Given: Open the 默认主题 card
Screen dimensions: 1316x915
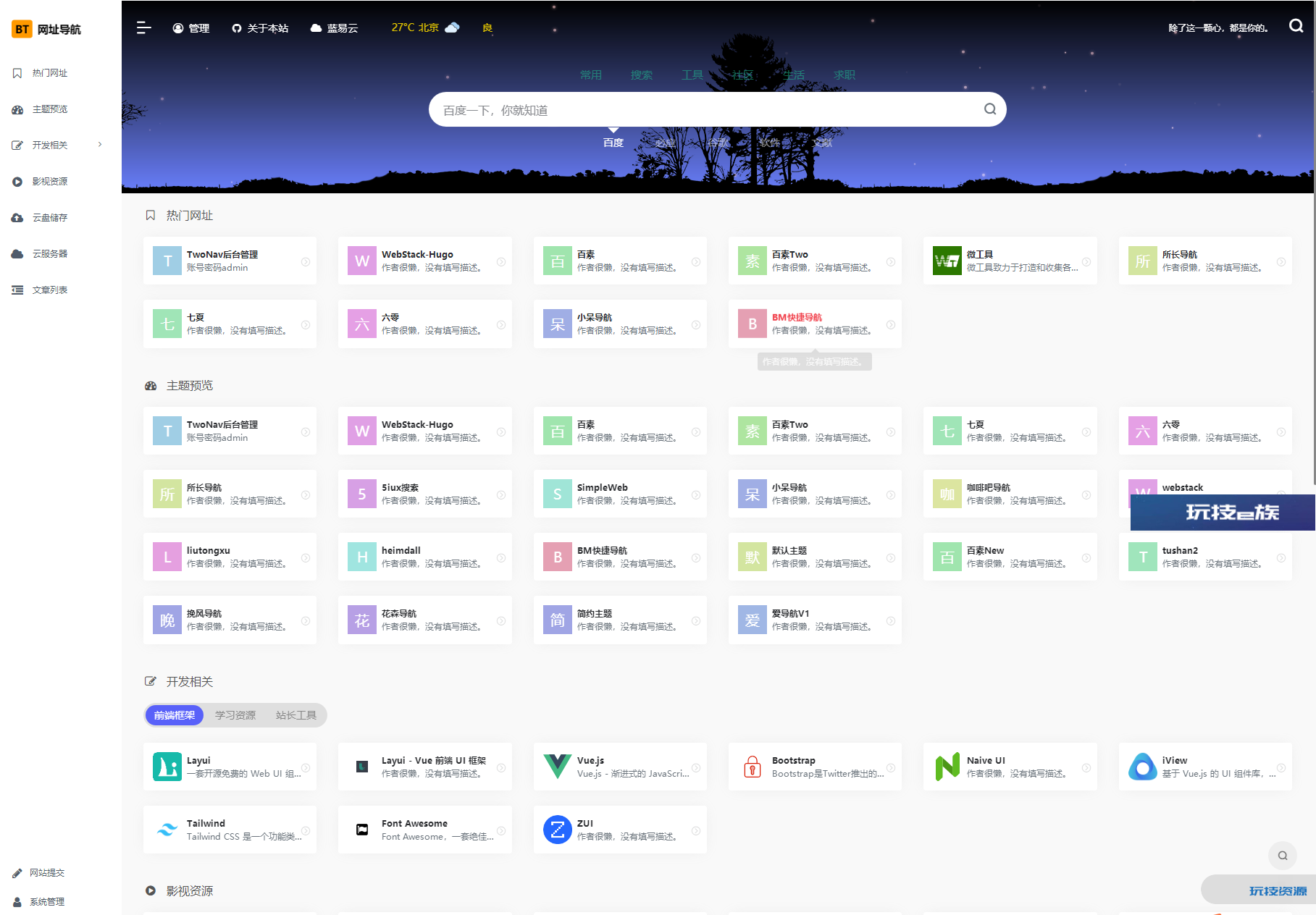Looking at the screenshot, I should click(816, 557).
